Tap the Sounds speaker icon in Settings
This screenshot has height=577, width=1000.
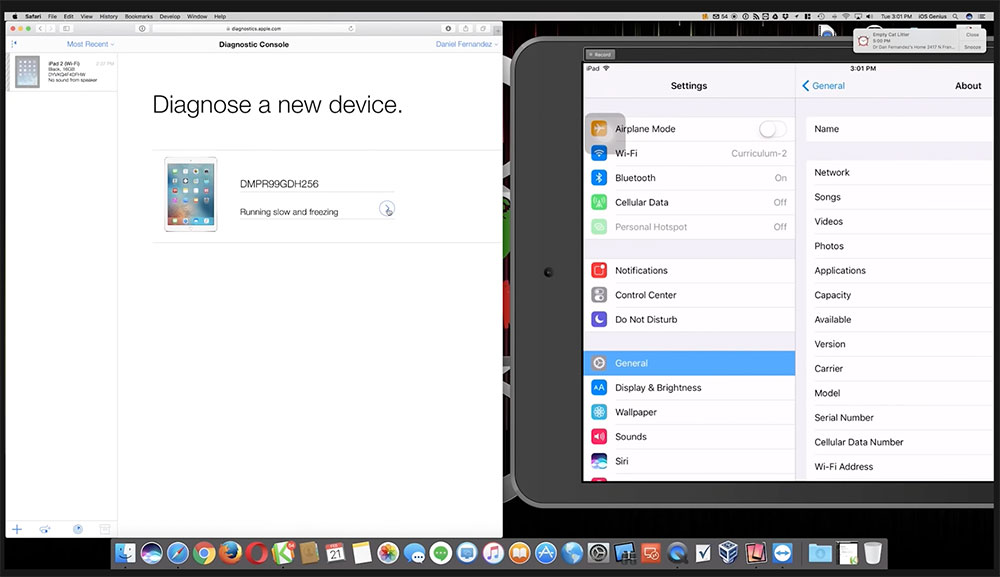pos(599,437)
